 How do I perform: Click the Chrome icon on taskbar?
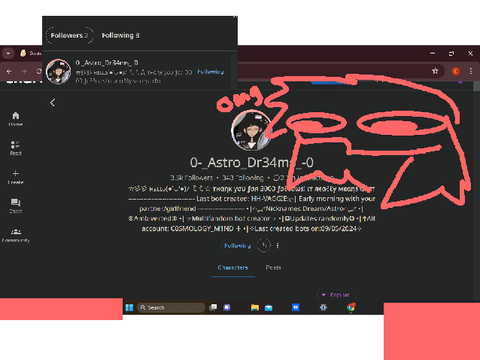click(x=351, y=307)
